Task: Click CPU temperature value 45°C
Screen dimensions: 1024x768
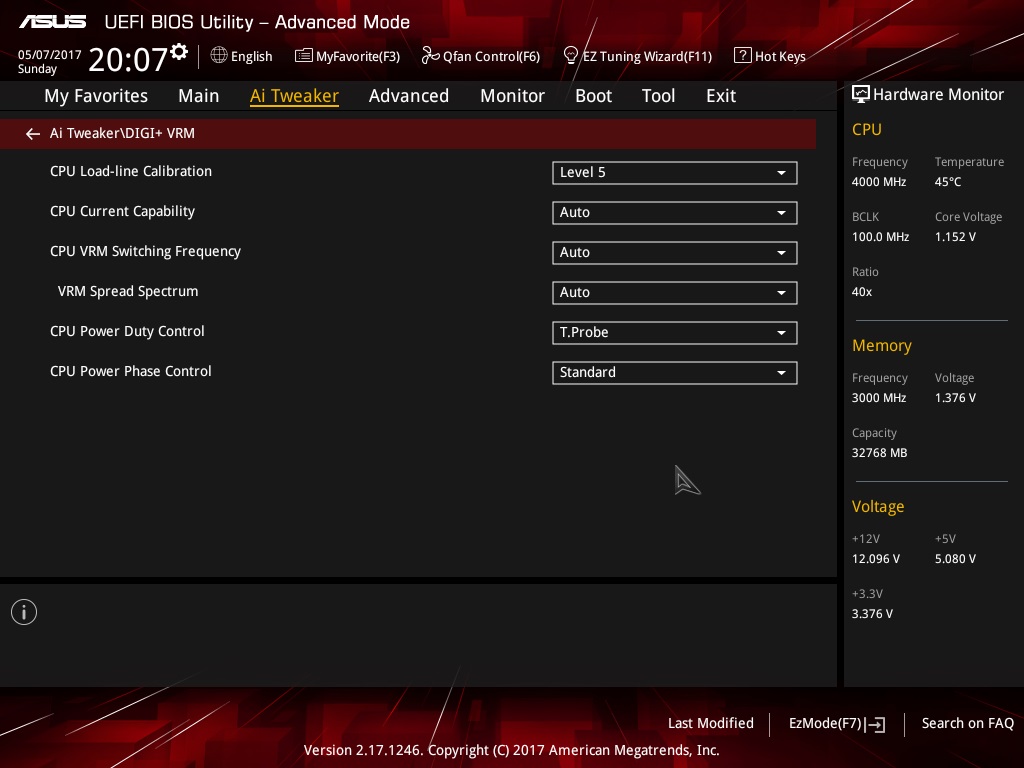Action: click(948, 182)
